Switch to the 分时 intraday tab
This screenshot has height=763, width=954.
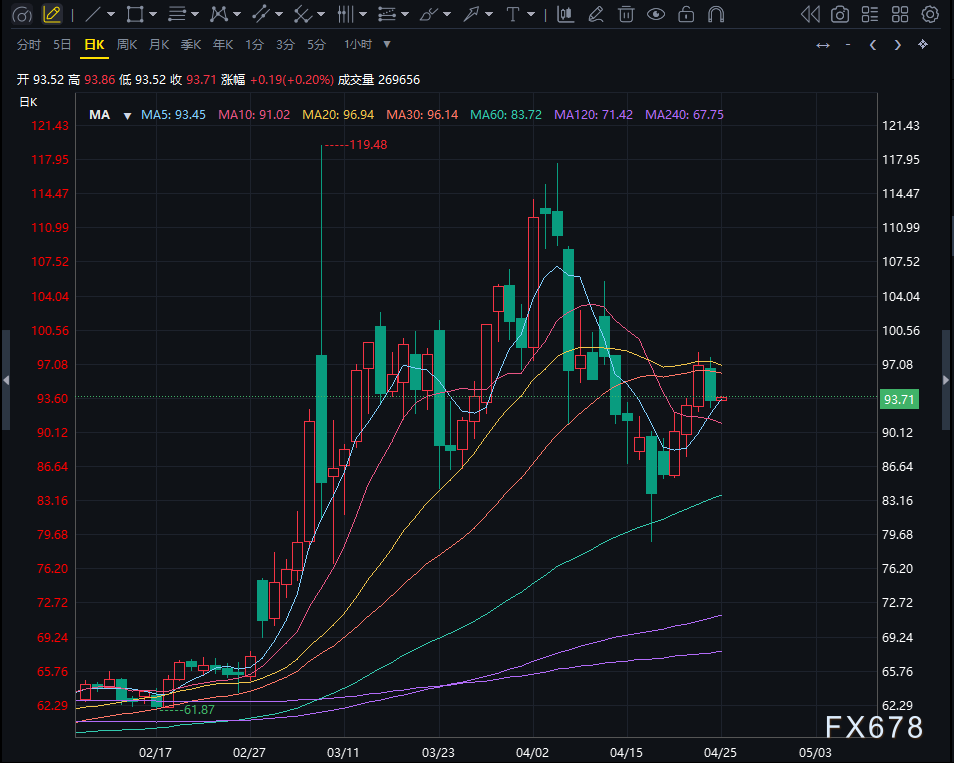click(x=29, y=45)
